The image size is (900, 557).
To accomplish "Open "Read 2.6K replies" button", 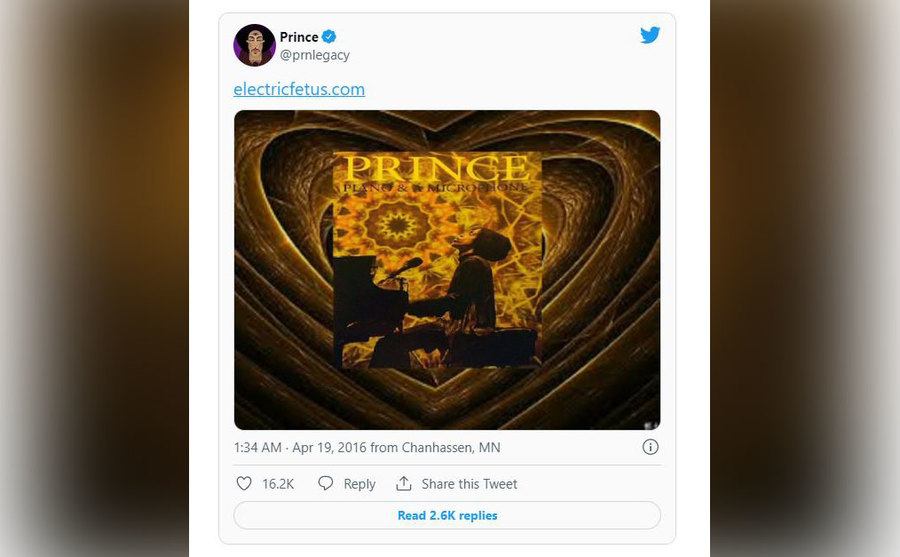I will point(447,515).
